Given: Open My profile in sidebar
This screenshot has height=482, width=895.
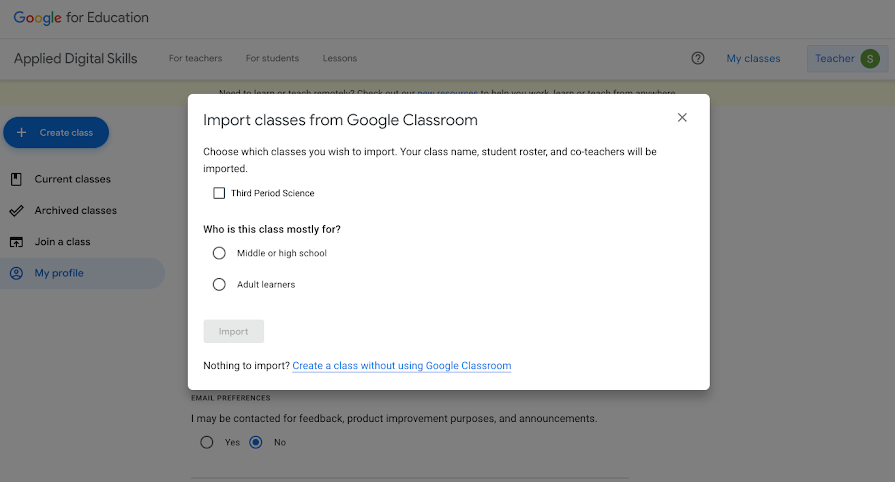Looking at the screenshot, I should click(82, 273).
